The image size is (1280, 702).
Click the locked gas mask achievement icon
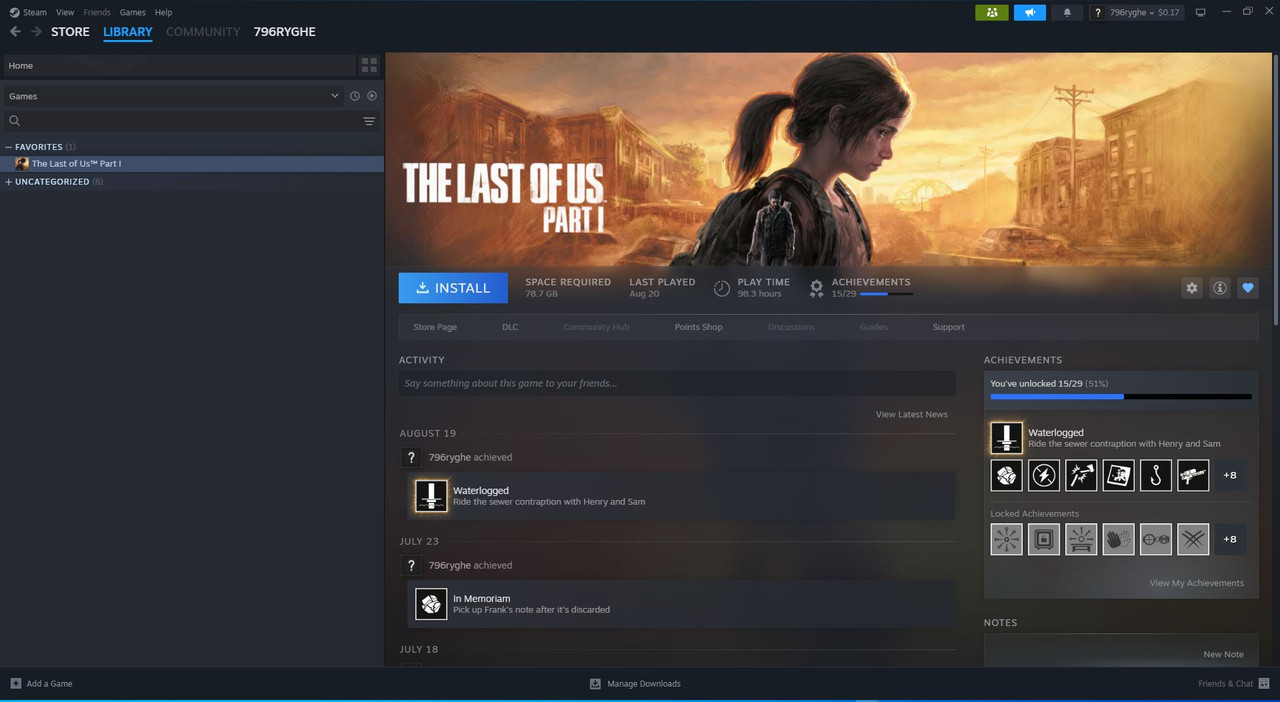pos(1155,539)
